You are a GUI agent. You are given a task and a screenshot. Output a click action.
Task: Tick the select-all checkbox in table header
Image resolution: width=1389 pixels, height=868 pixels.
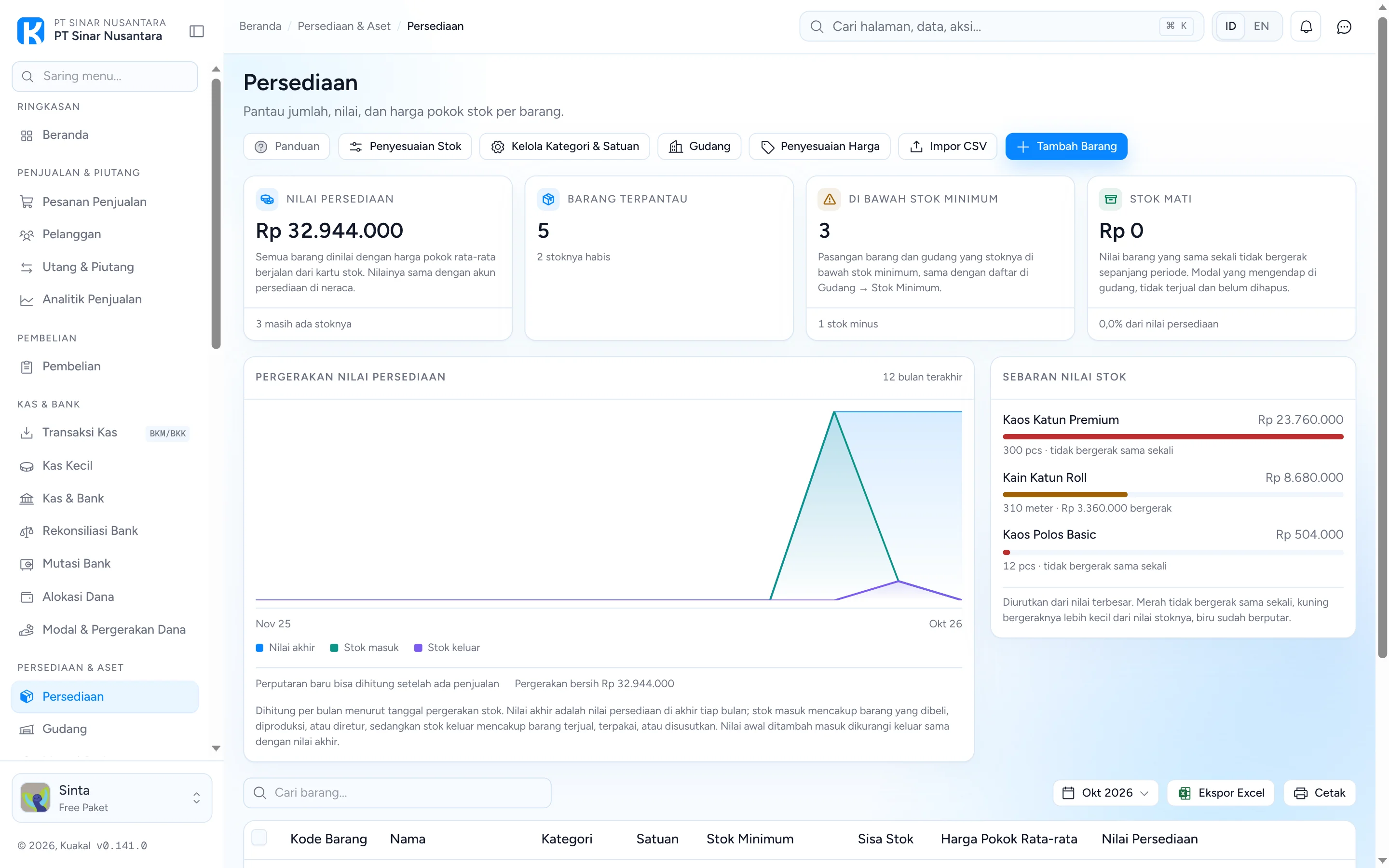tap(259, 838)
